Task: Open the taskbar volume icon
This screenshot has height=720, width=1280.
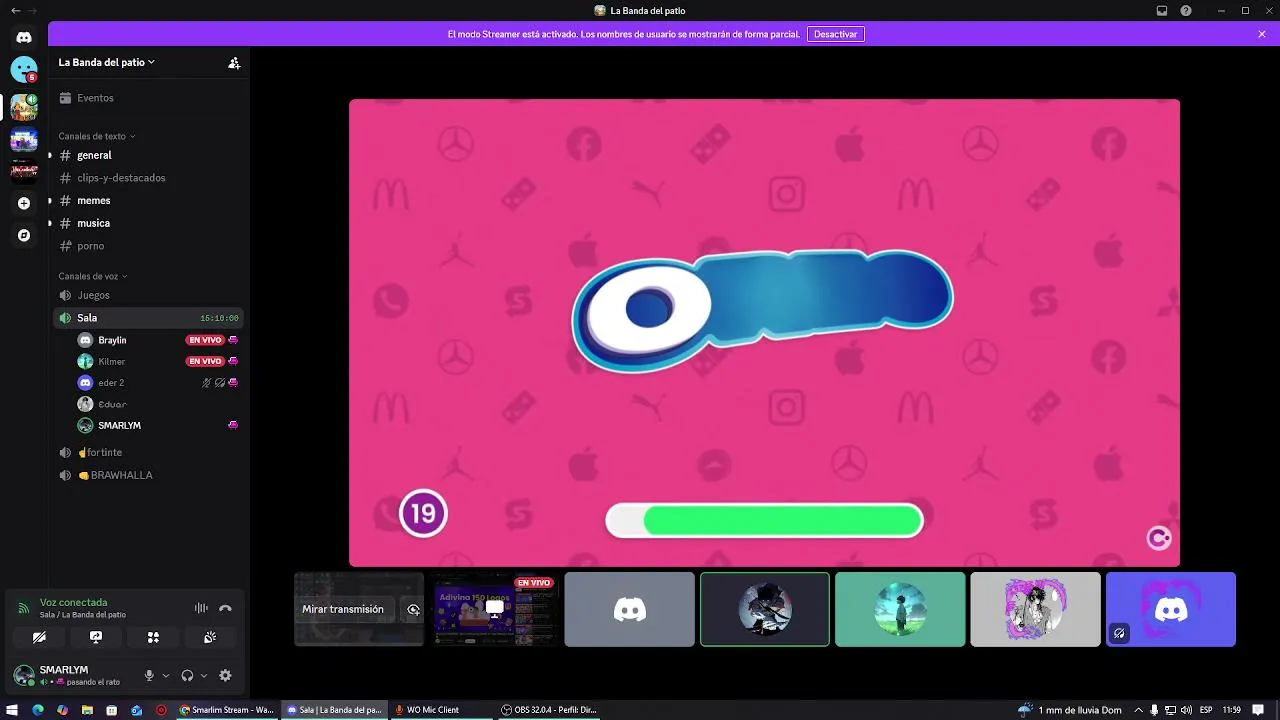Action: (1187, 710)
